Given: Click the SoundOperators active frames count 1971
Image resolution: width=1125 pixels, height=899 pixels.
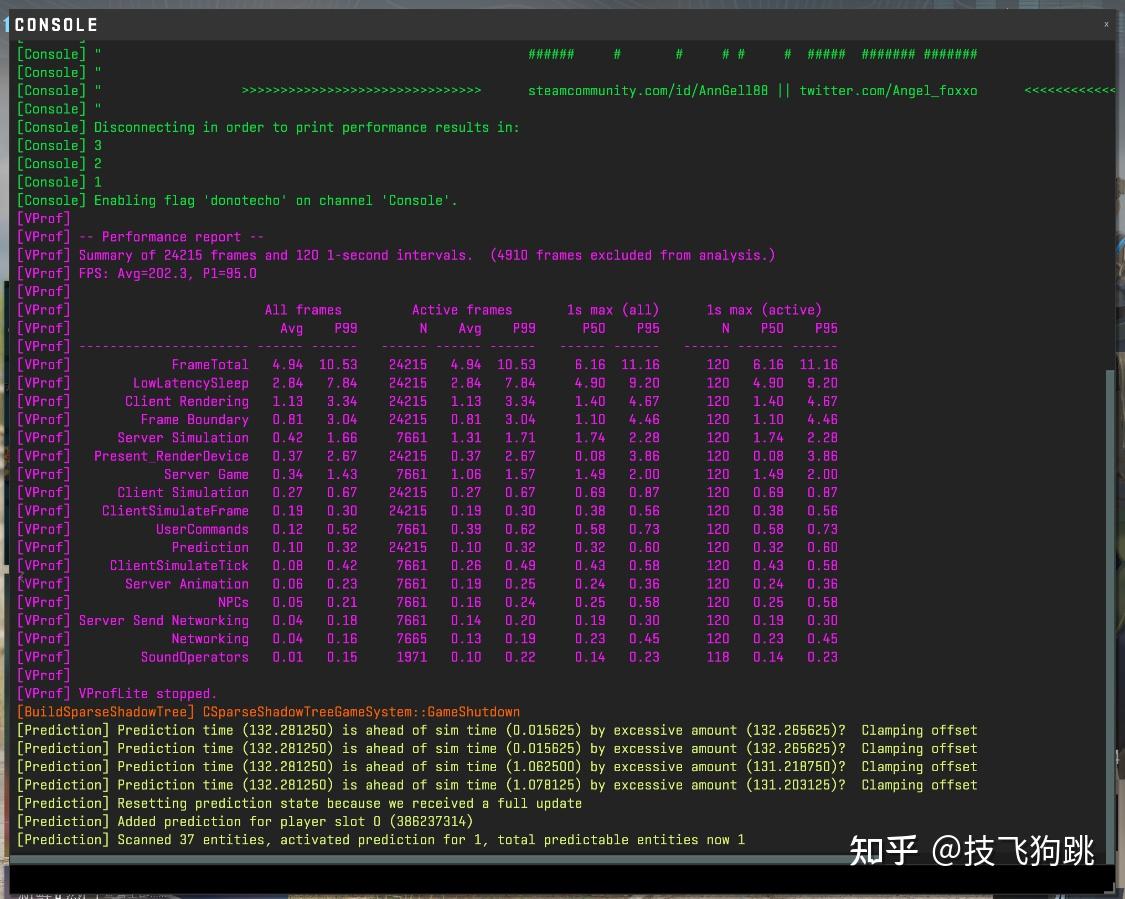Looking at the screenshot, I should tap(412, 657).
